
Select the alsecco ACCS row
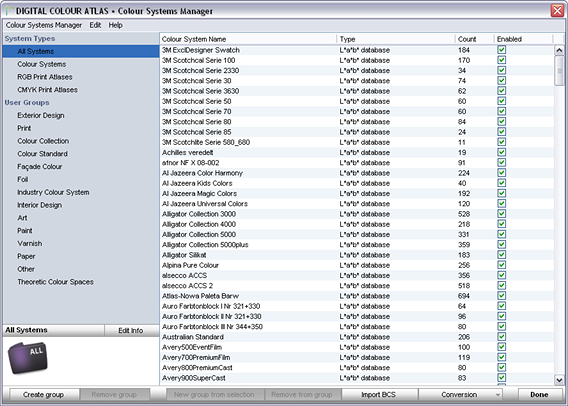[x=357, y=275]
